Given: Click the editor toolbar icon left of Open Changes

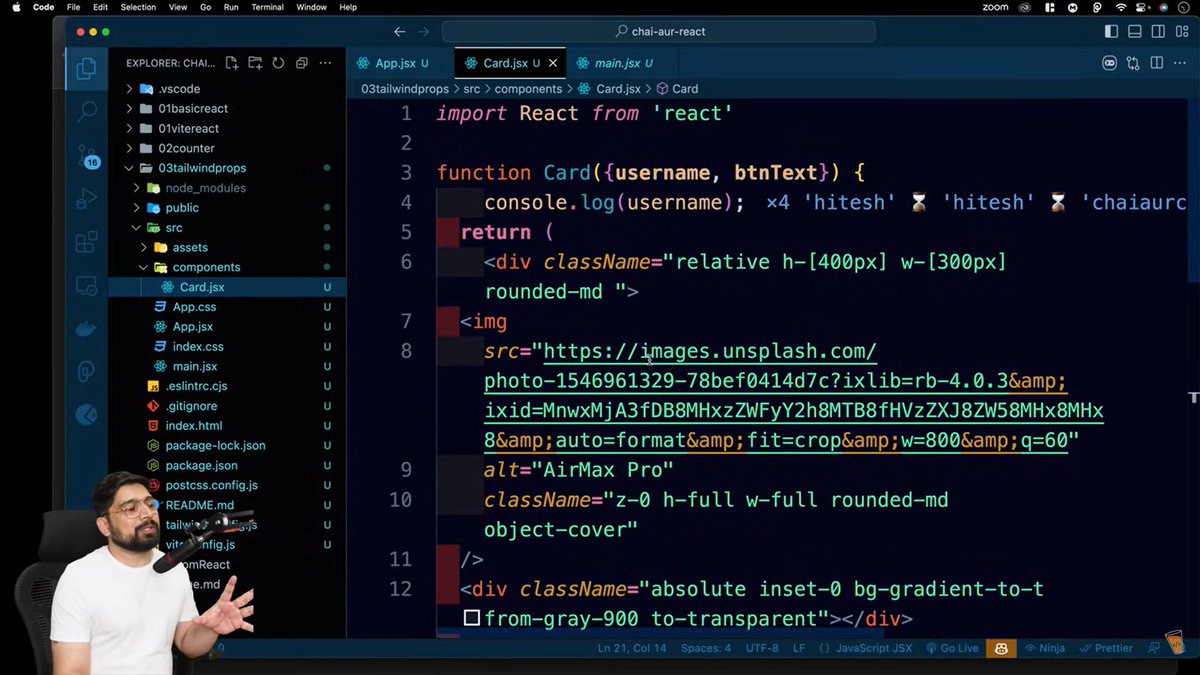Looking at the screenshot, I should point(1110,63).
